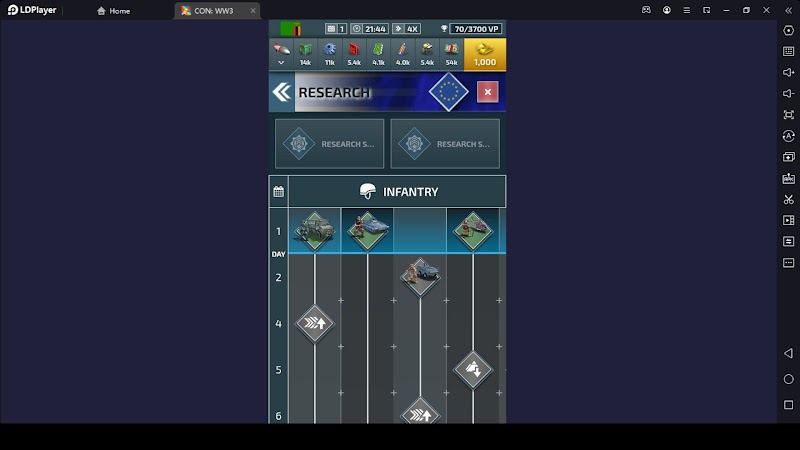This screenshot has width=800, height=450.
Task: Open the Infantry category header
Action: click(397, 192)
